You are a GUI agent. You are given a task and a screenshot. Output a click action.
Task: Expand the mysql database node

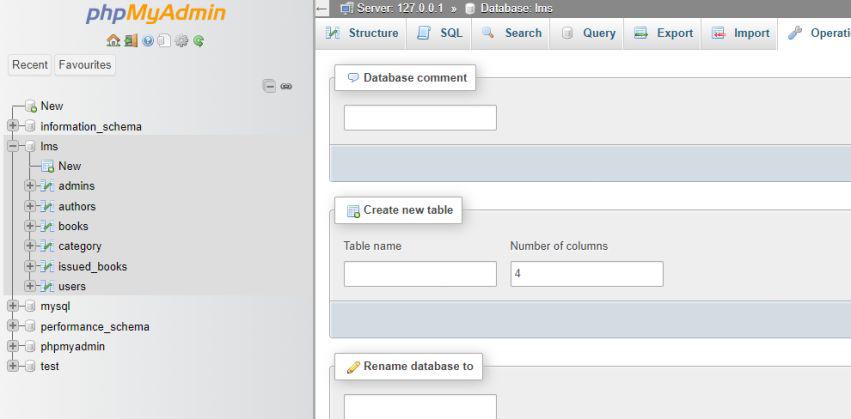pos(12,306)
